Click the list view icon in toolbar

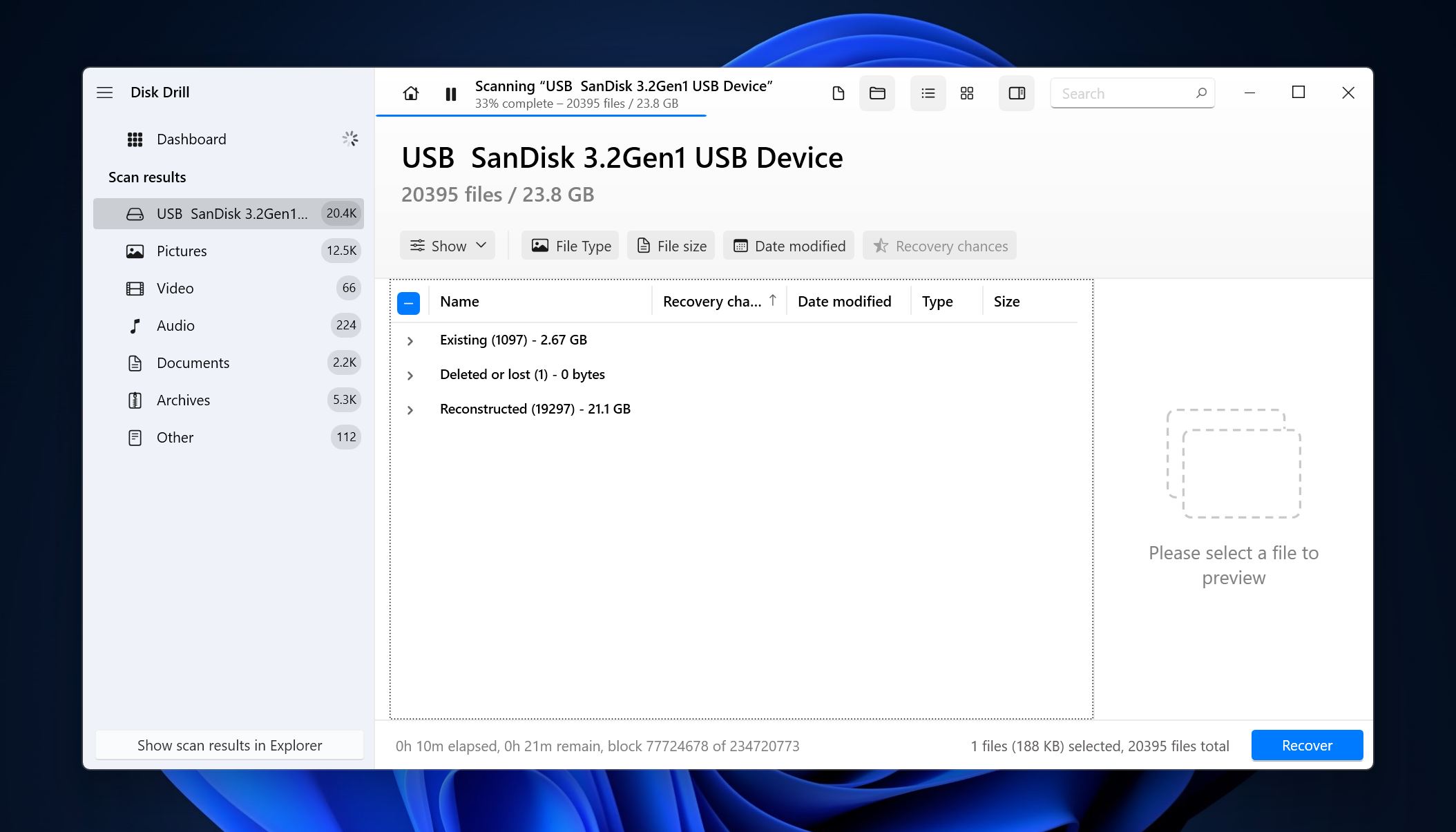coord(927,92)
